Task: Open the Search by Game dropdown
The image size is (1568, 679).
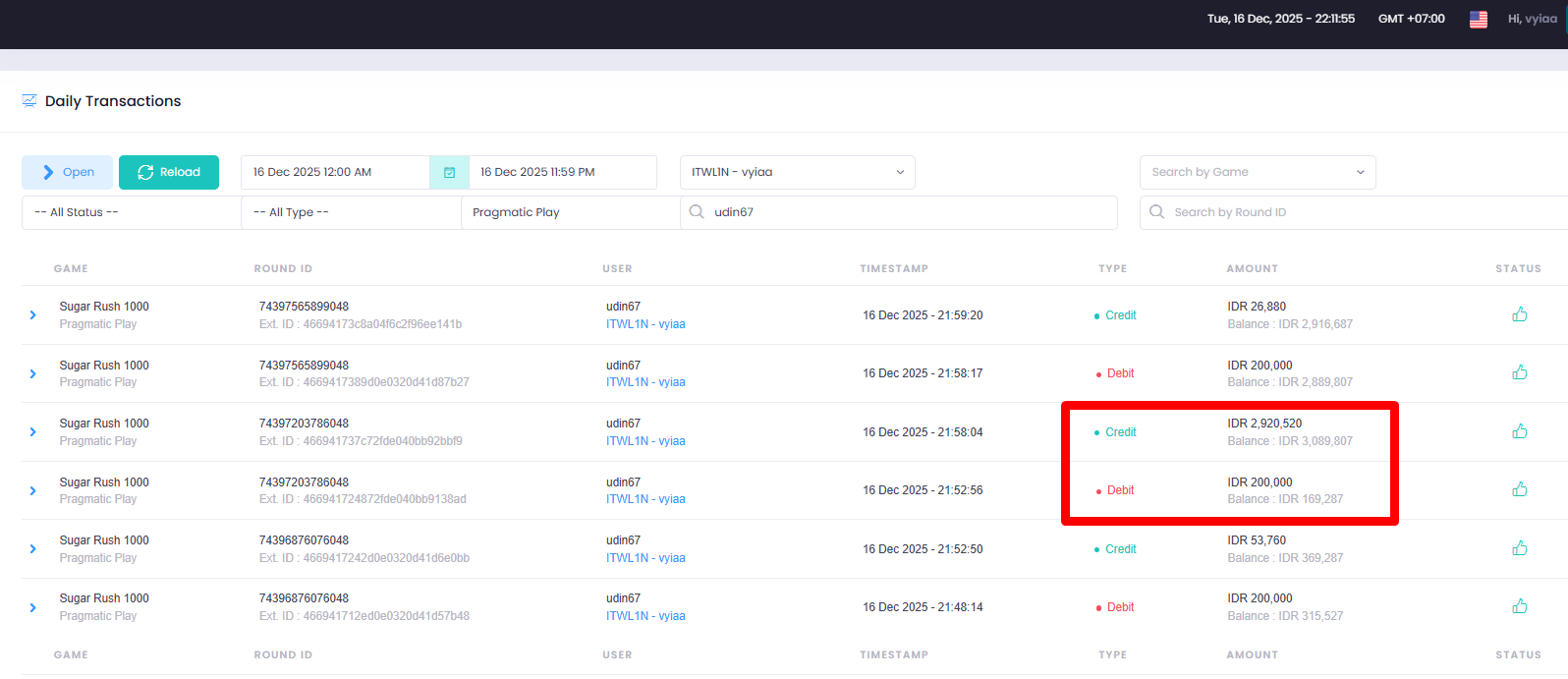Action: pos(1258,172)
